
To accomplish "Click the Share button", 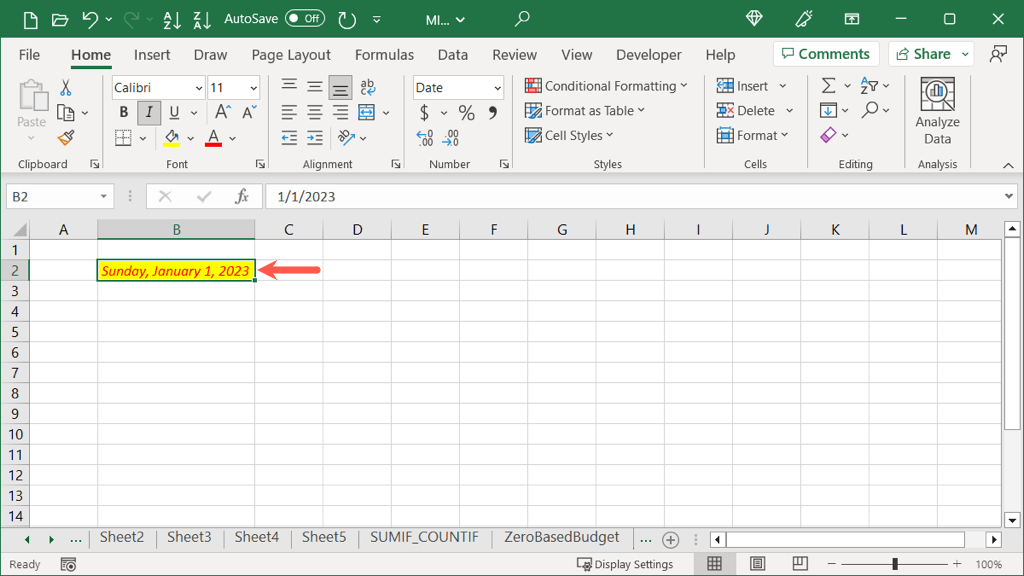I will [x=923, y=54].
